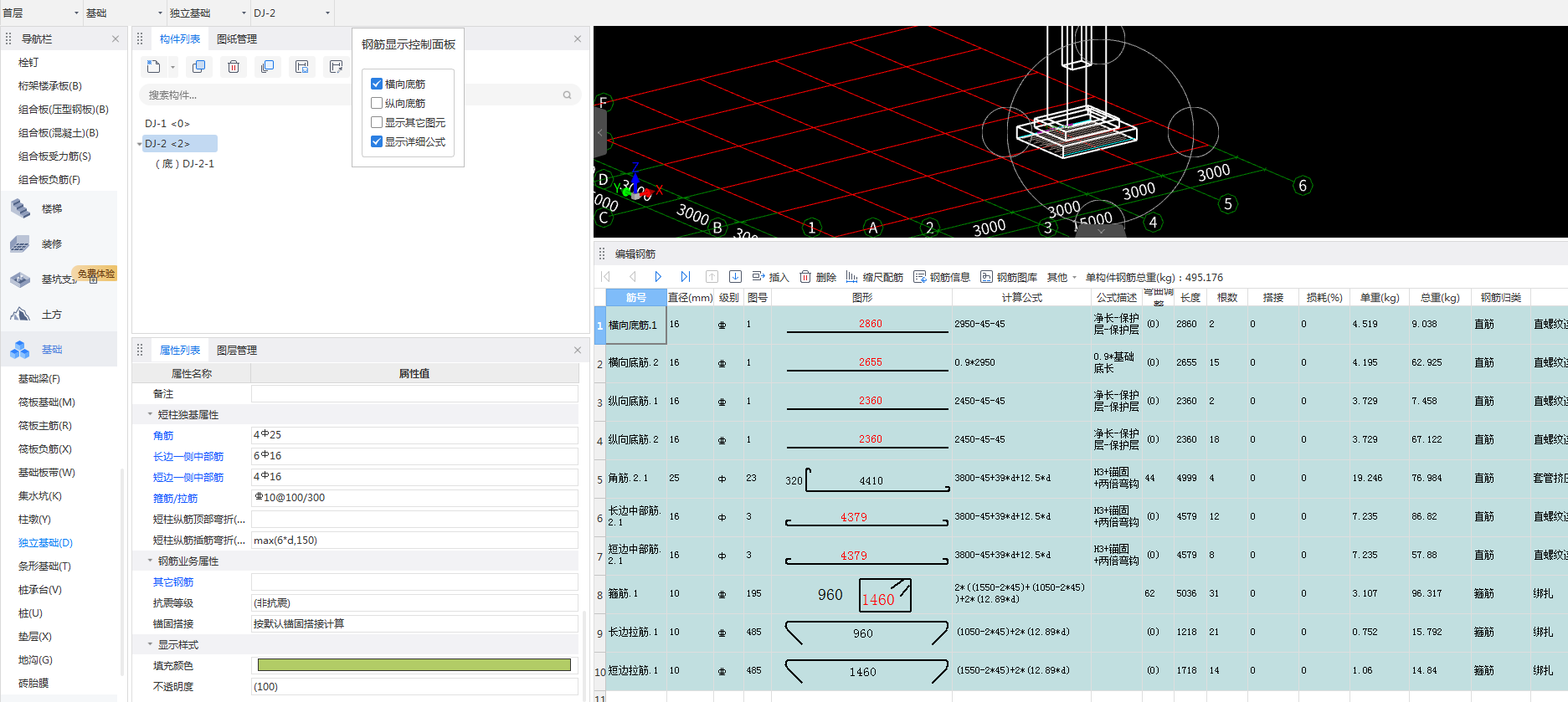
Task: Open the 基坑支护 navigation category
Action: pyautogui.click(x=59, y=279)
